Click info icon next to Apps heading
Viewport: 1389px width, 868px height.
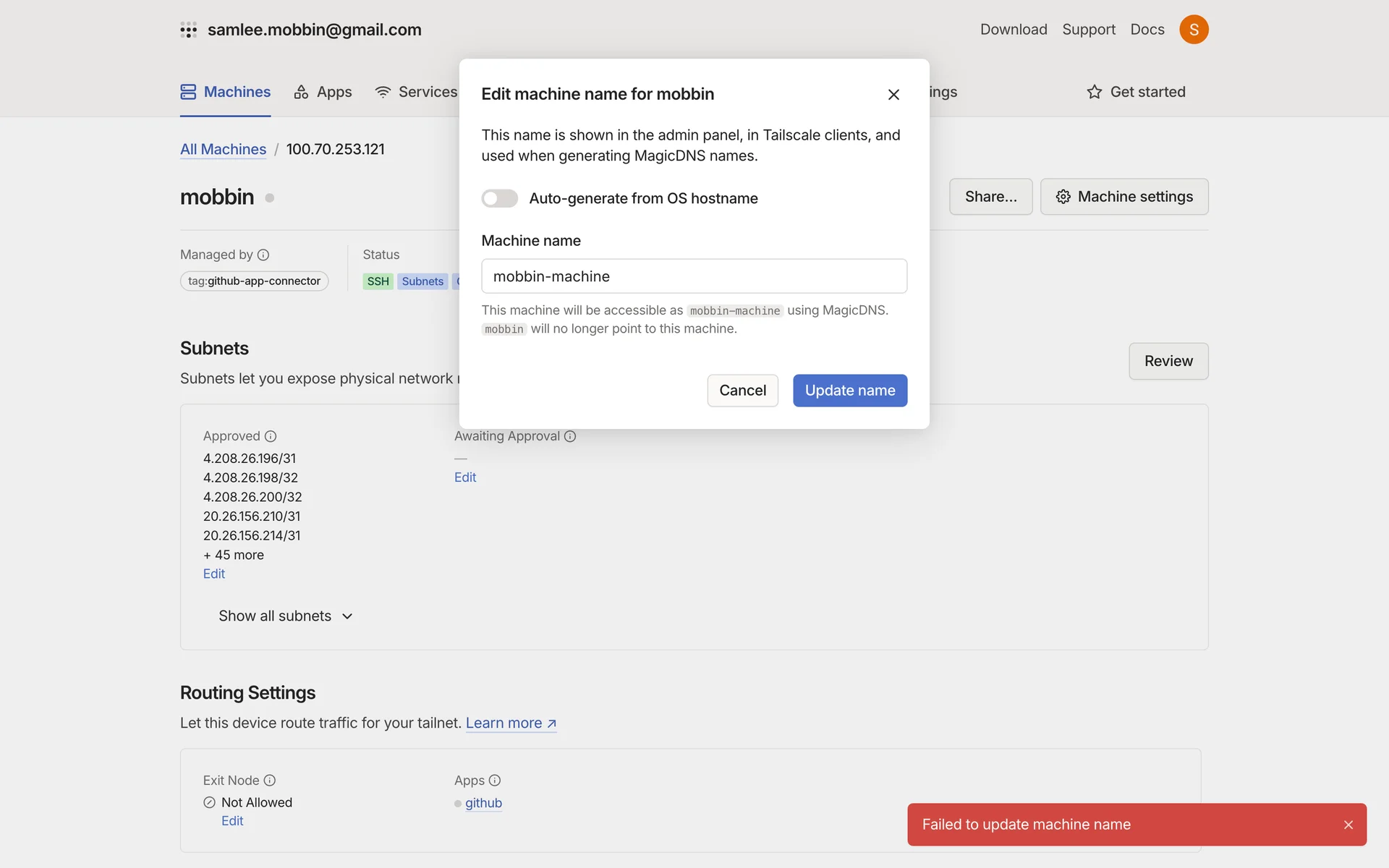coord(495,780)
